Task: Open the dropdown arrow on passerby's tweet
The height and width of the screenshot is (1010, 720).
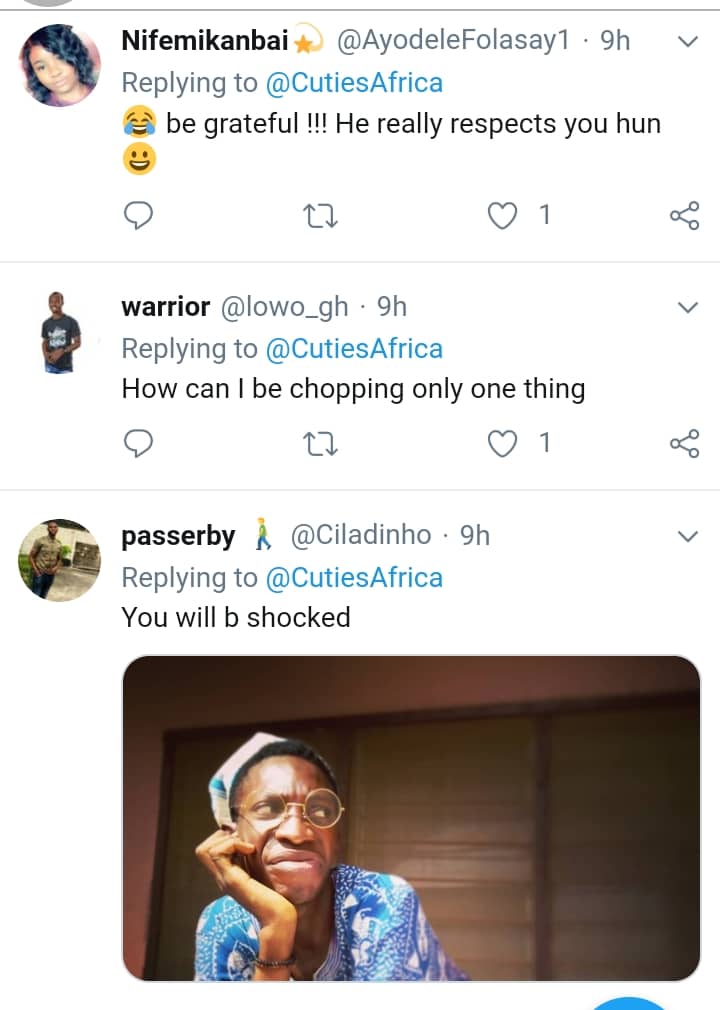Action: [687, 537]
